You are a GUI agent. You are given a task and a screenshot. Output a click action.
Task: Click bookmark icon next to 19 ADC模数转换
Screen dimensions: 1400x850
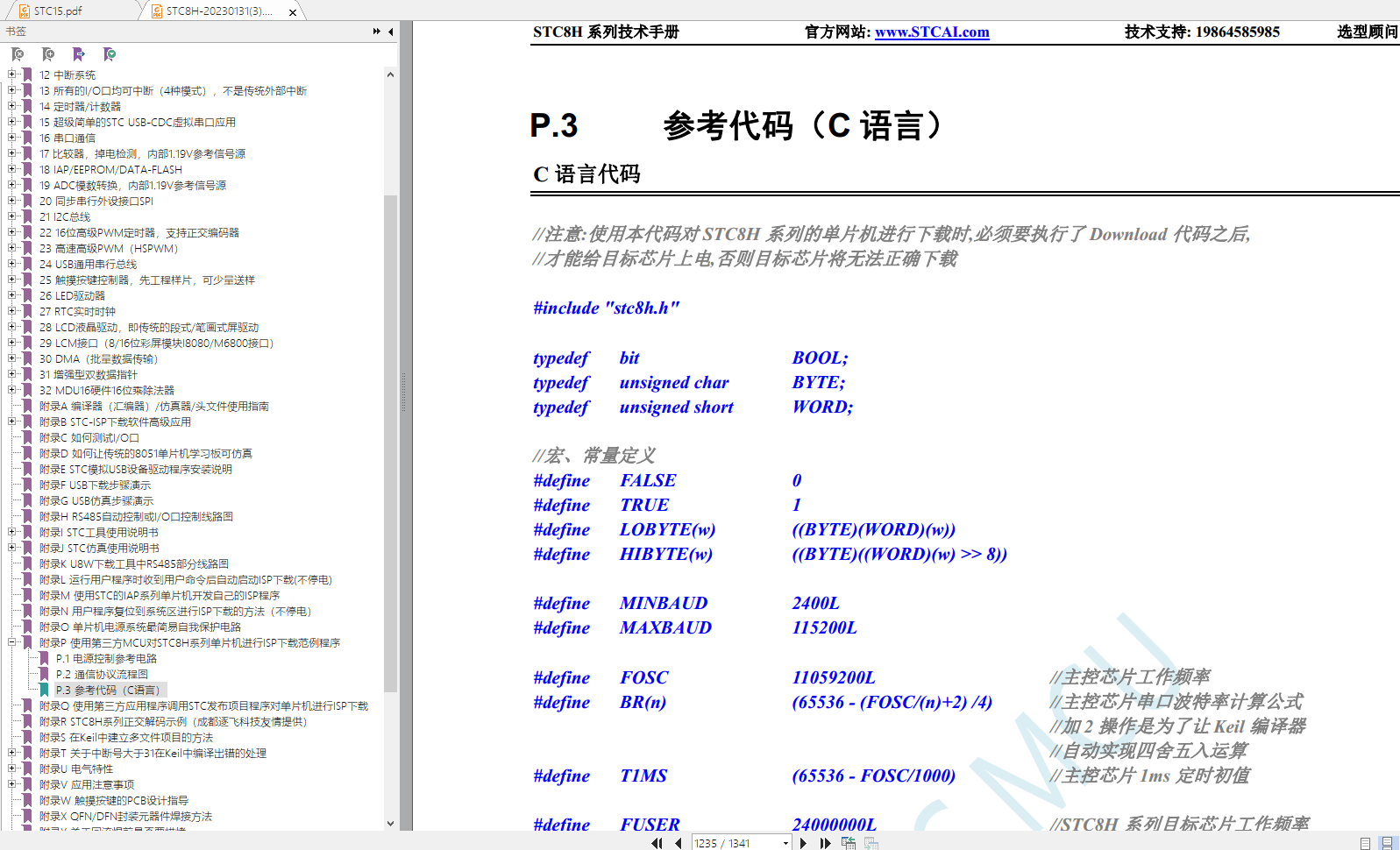(28, 185)
